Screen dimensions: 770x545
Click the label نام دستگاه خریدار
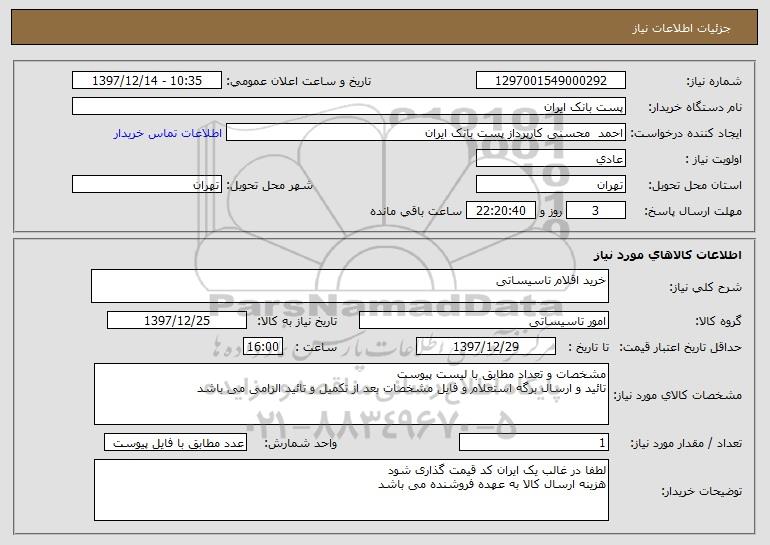(x=695, y=107)
